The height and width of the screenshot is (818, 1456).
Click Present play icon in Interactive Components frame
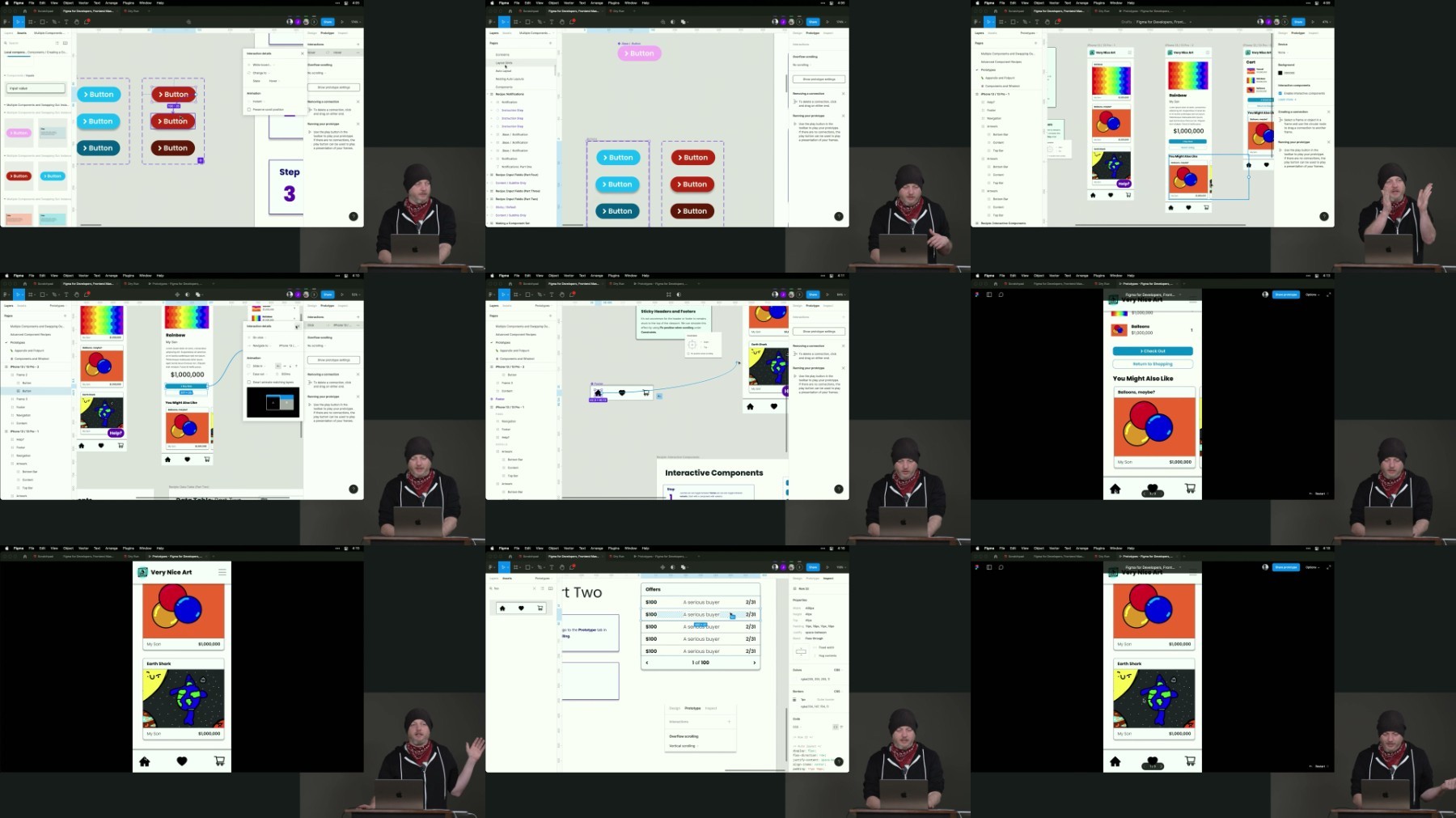point(827,295)
